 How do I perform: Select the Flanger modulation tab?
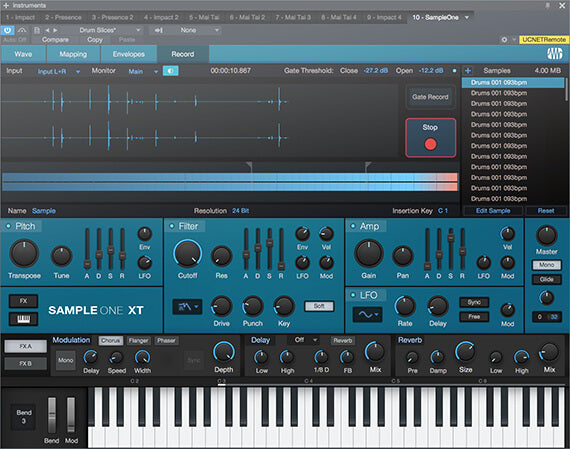click(138, 341)
